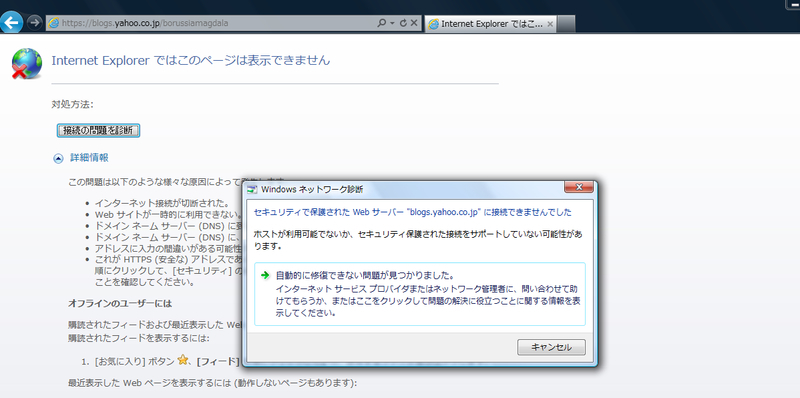Collapse the 詳細情報 expander arrow
The height and width of the screenshot is (398, 800).
tap(59, 159)
